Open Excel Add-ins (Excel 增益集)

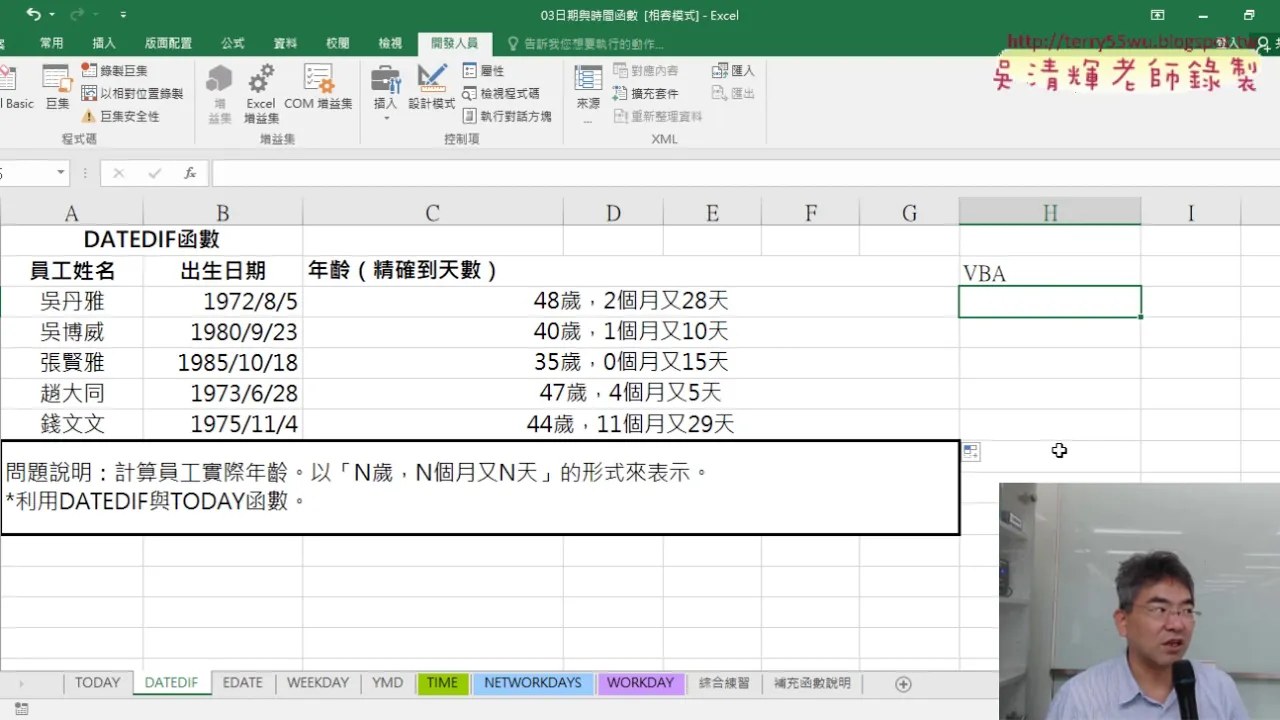point(261,93)
